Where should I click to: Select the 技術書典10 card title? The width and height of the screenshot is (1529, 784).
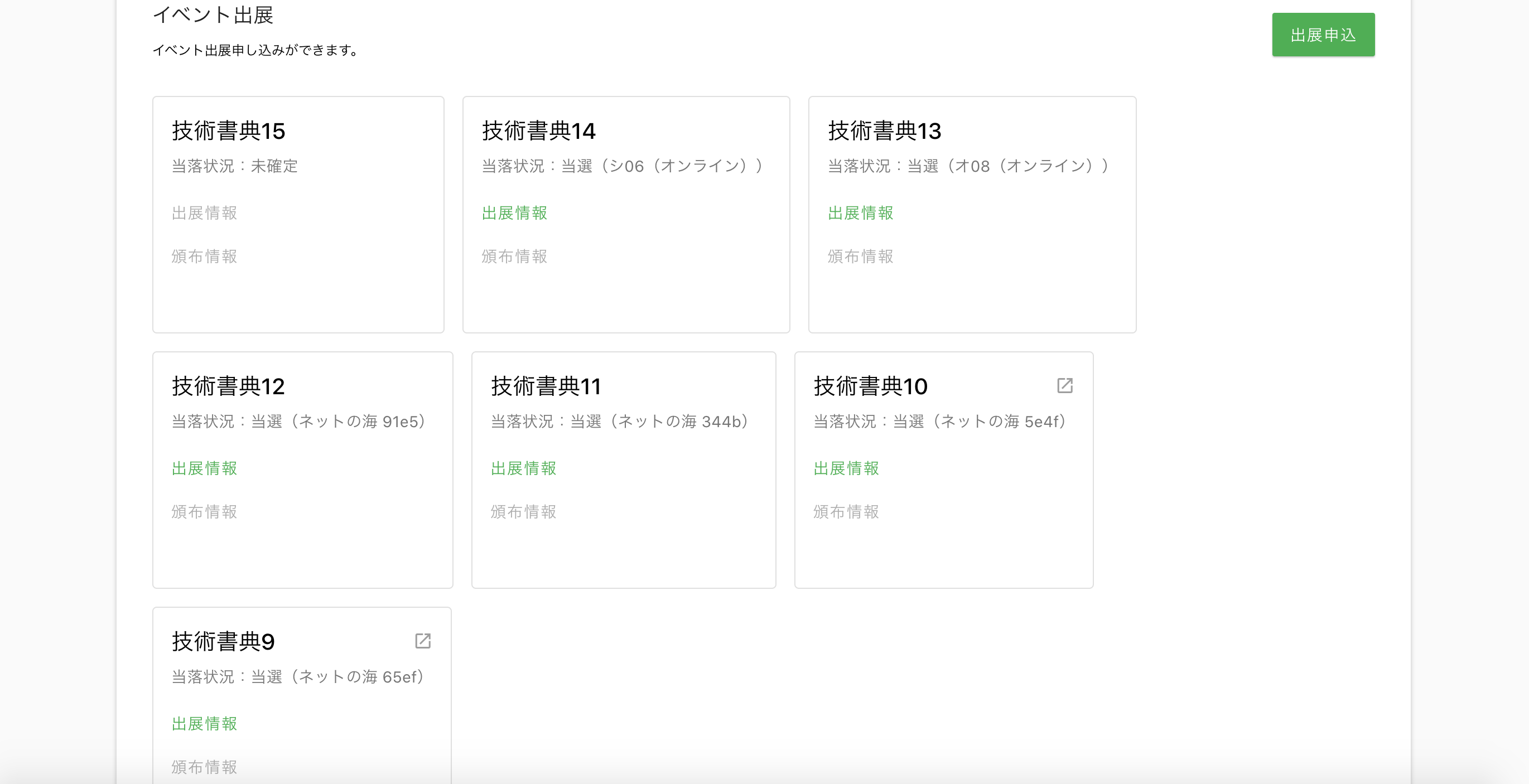click(870, 386)
